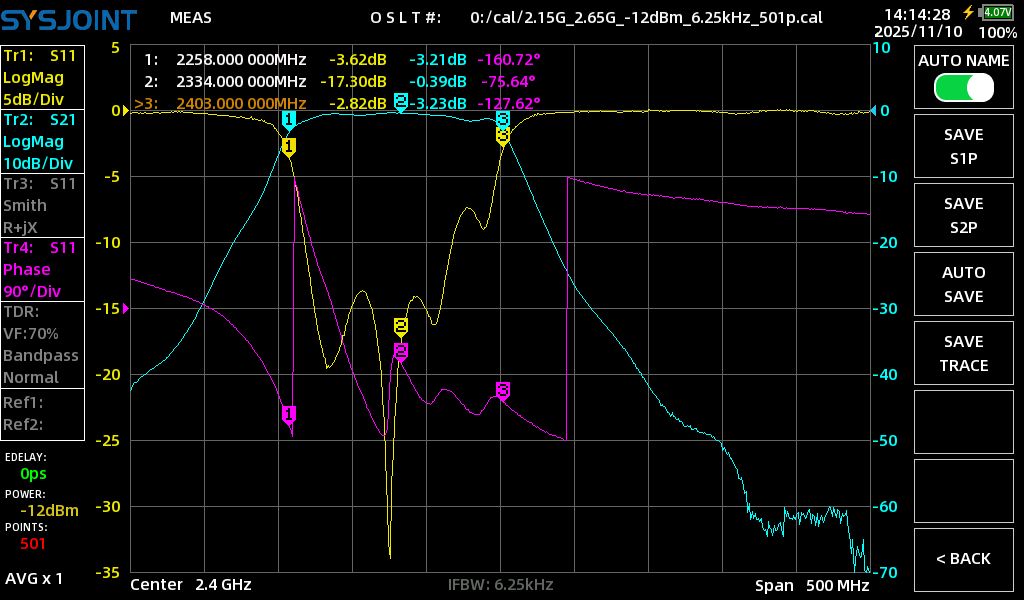The height and width of the screenshot is (600, 1024).
Task: Click cyan marker 3 on S21 trace
Action: coord(503,120)
